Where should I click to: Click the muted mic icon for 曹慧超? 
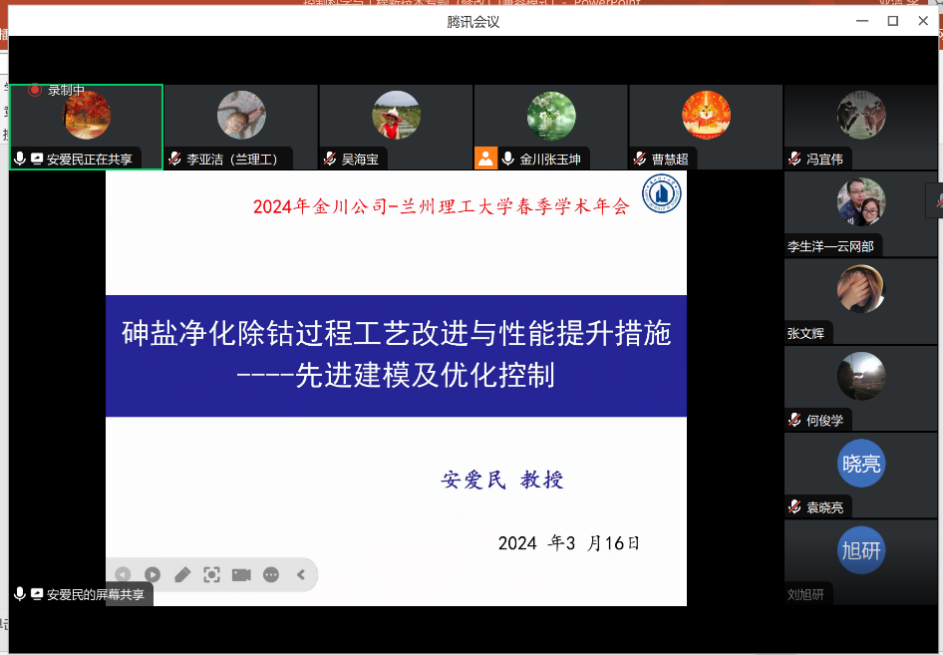tap(640, 159)
